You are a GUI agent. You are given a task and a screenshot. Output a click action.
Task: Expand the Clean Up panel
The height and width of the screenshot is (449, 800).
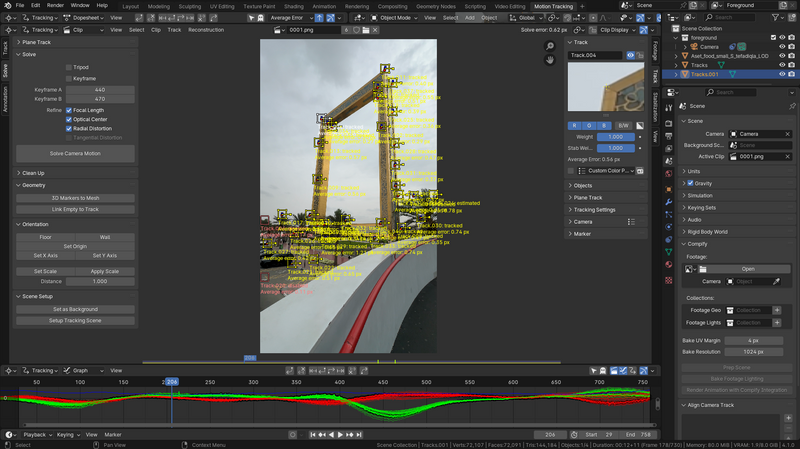coord(34,172)
